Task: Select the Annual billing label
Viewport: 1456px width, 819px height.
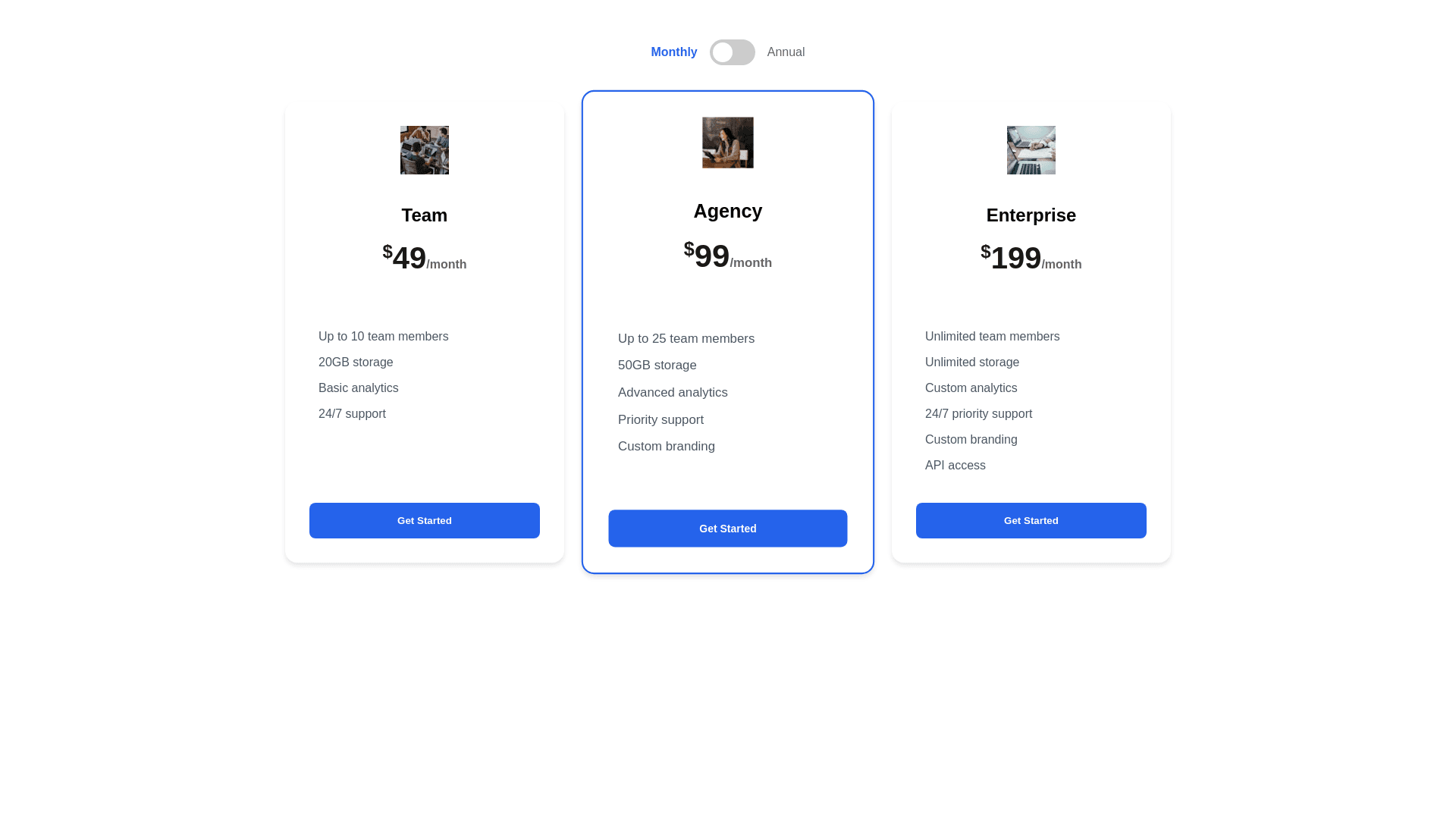Action: coord(786,52)
